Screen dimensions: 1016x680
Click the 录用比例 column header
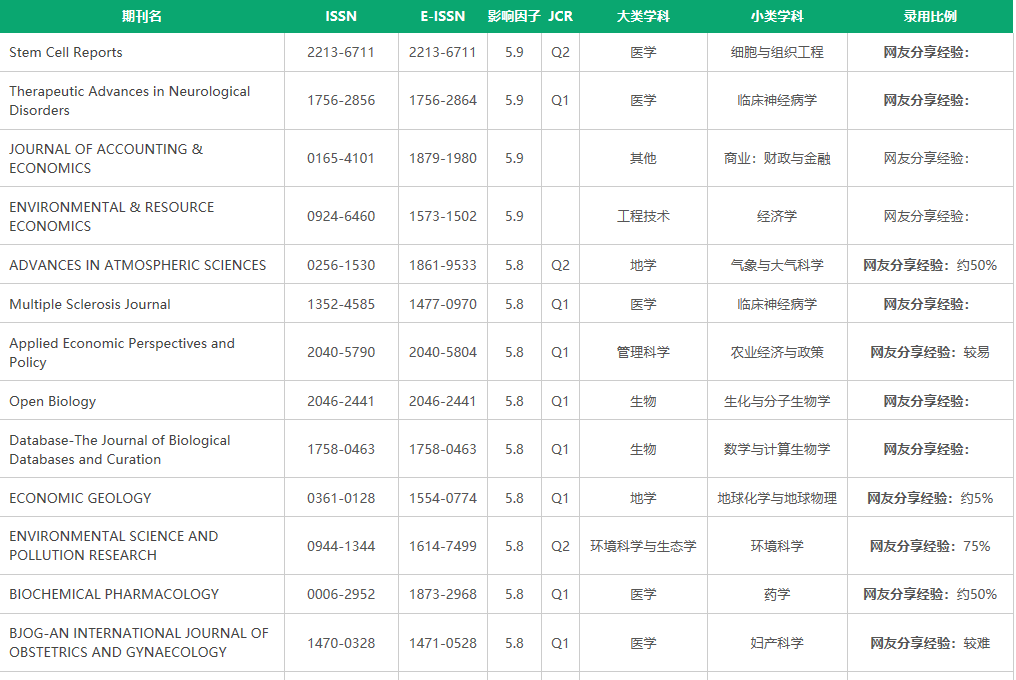click(x=929, y=16)
